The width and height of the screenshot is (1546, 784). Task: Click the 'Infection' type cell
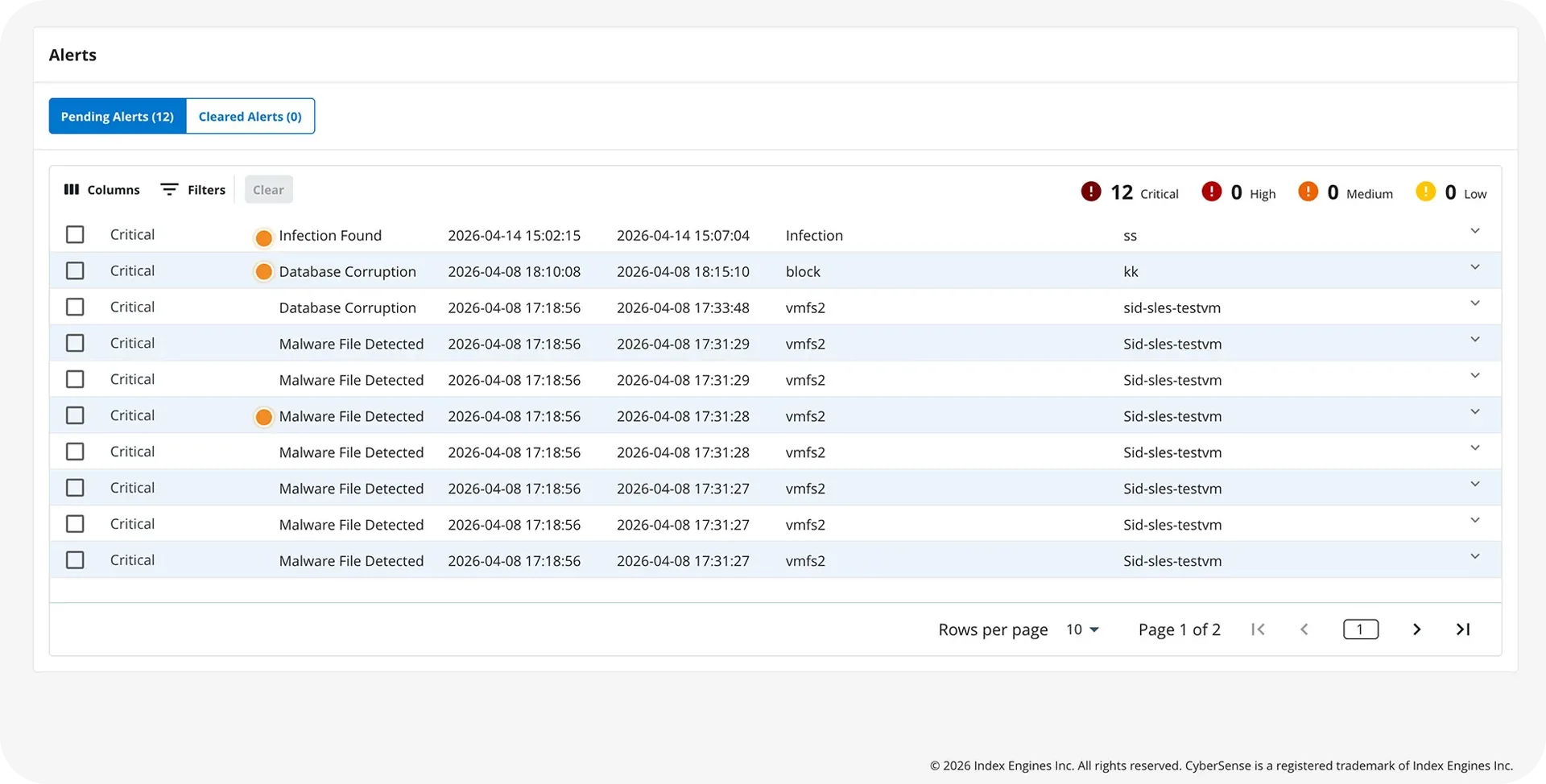click(814, 236)
